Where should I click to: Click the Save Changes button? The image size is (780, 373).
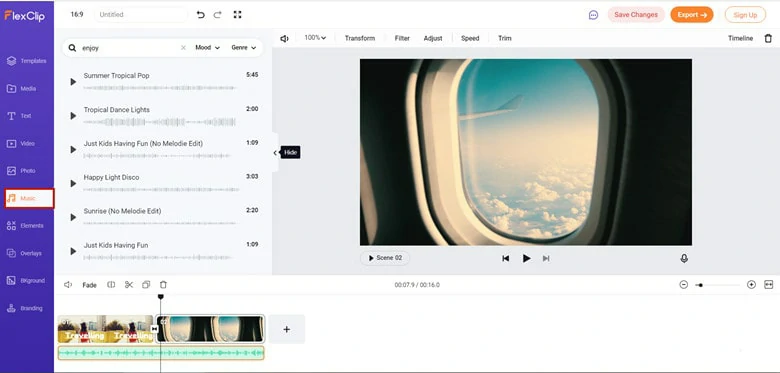[x=636, y=15]
